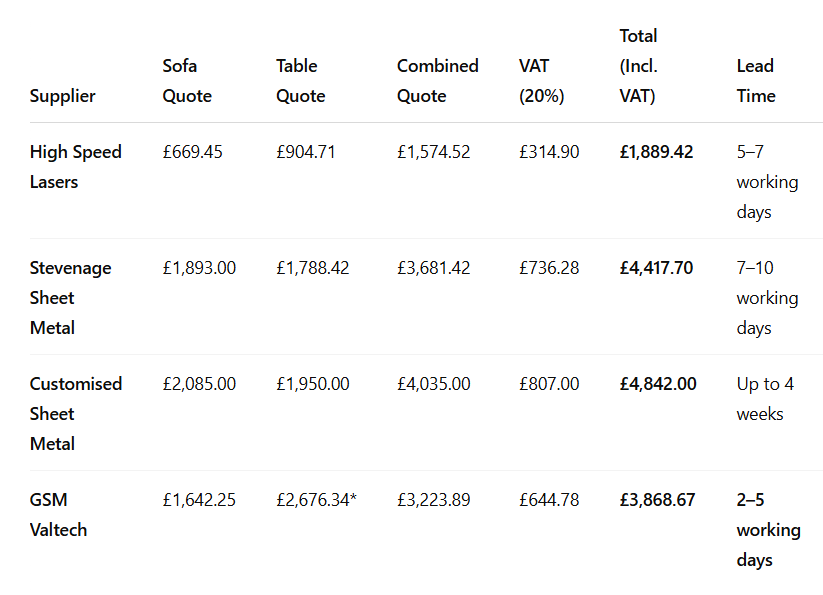Viewport: 823px width, 595px height.
Task: Select the £2,676.34* table quote value
Action: pyautogui.click(x=316, y=500)
